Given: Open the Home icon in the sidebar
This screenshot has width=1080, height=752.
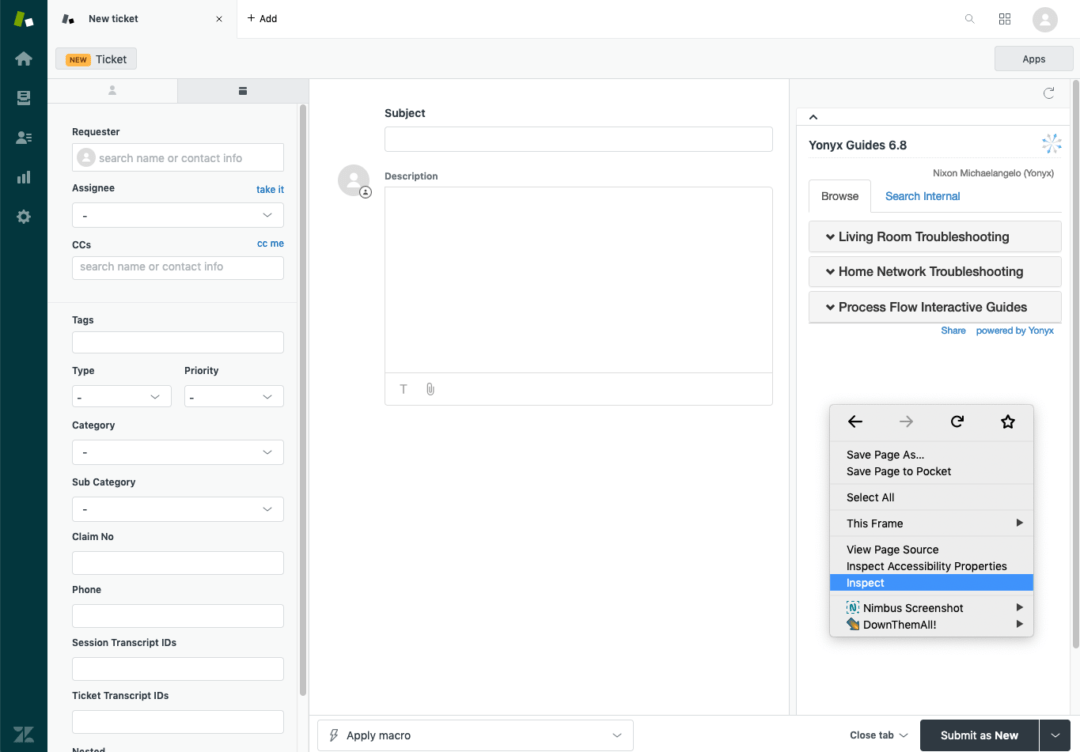Looking at the screenshot, I should [22, 57].
